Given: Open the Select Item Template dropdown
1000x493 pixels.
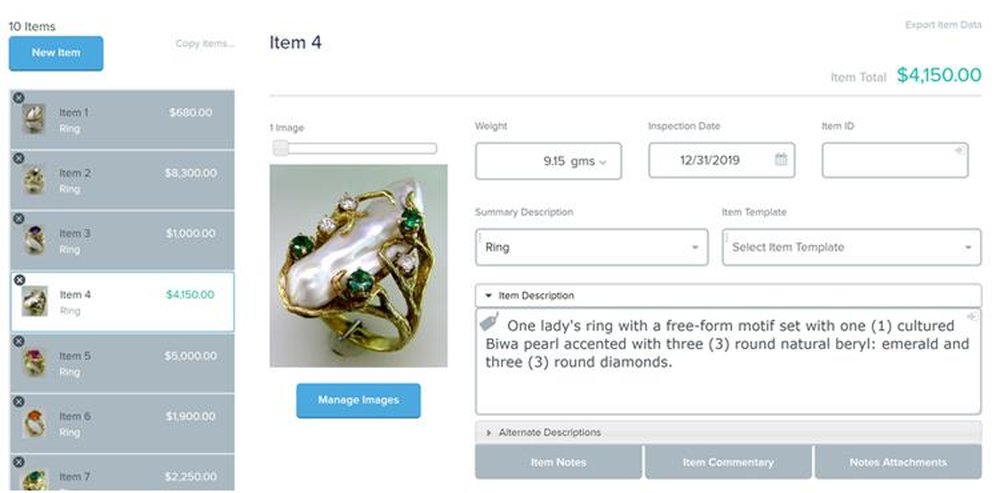Looking at the screenshot, I should tap(967, 247).
